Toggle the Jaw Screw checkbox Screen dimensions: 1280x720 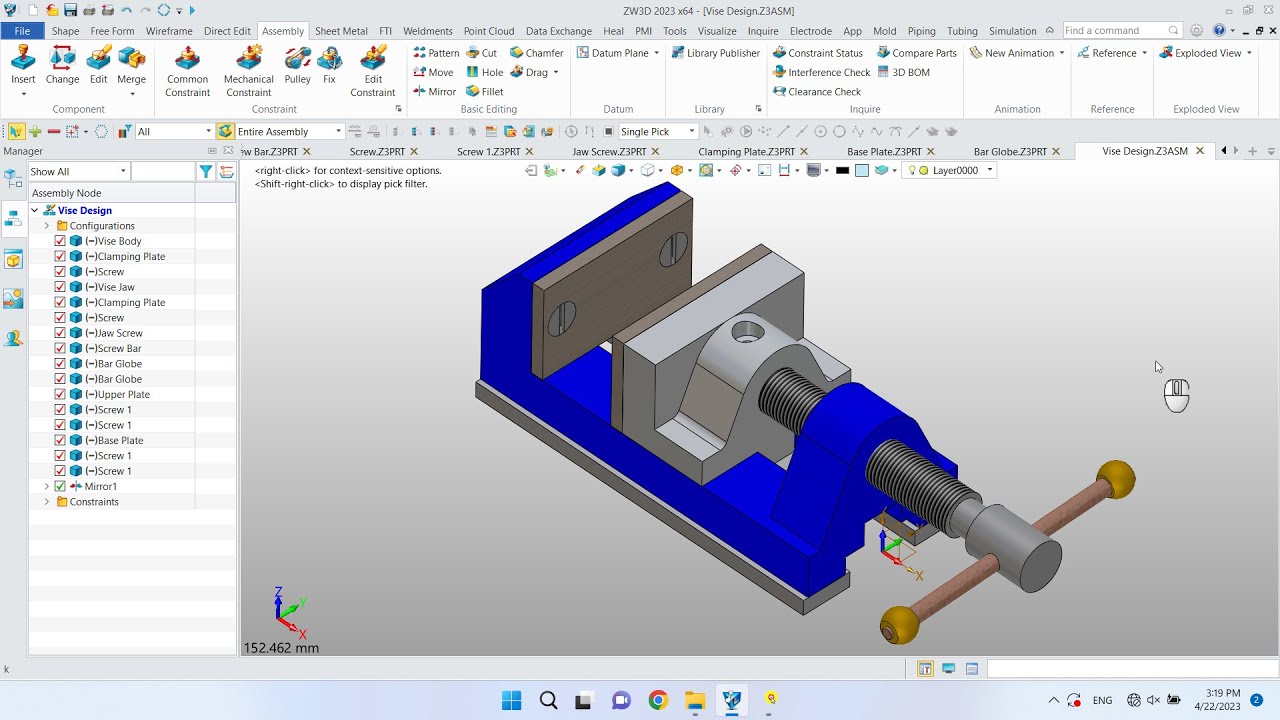click(60, 333)
